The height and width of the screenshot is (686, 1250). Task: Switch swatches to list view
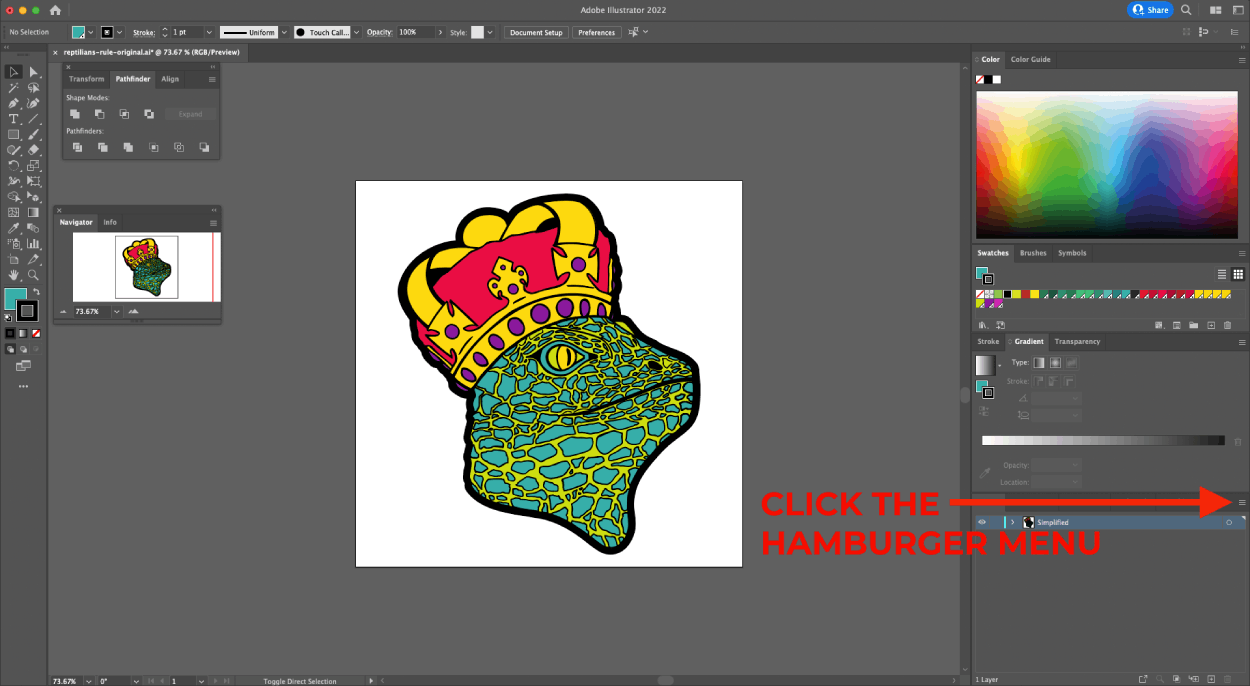1222,274
